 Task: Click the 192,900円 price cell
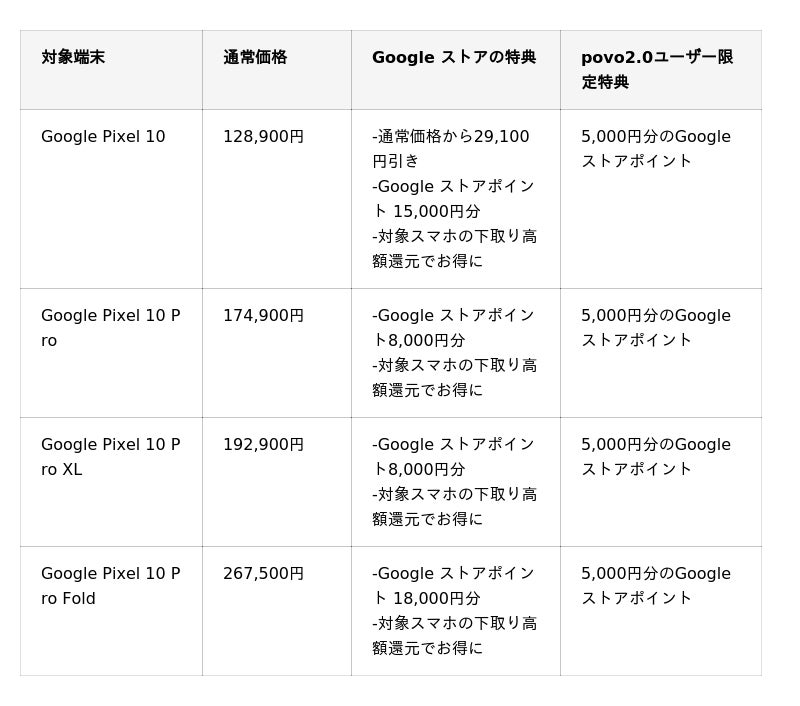pyautogui.click(x=263, y=445)
